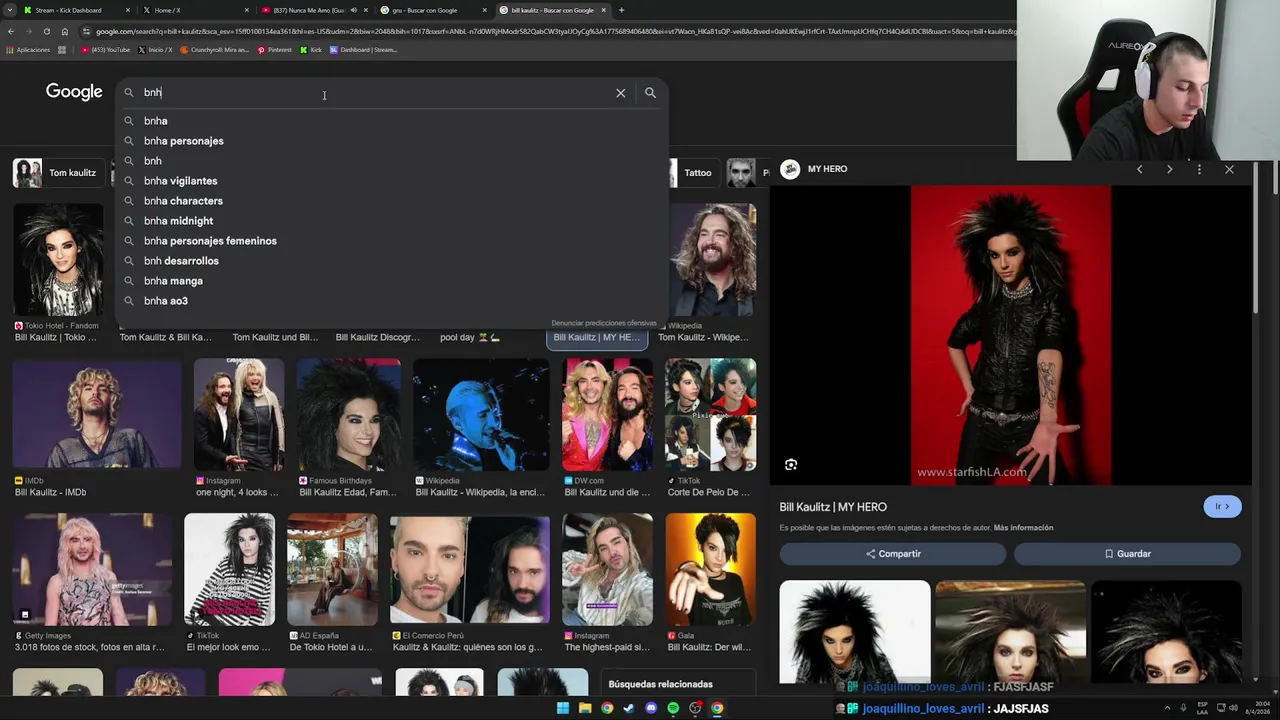The image size is (1280, 720).
Task: Click browser home button
Action: click(x=65, y=31)
